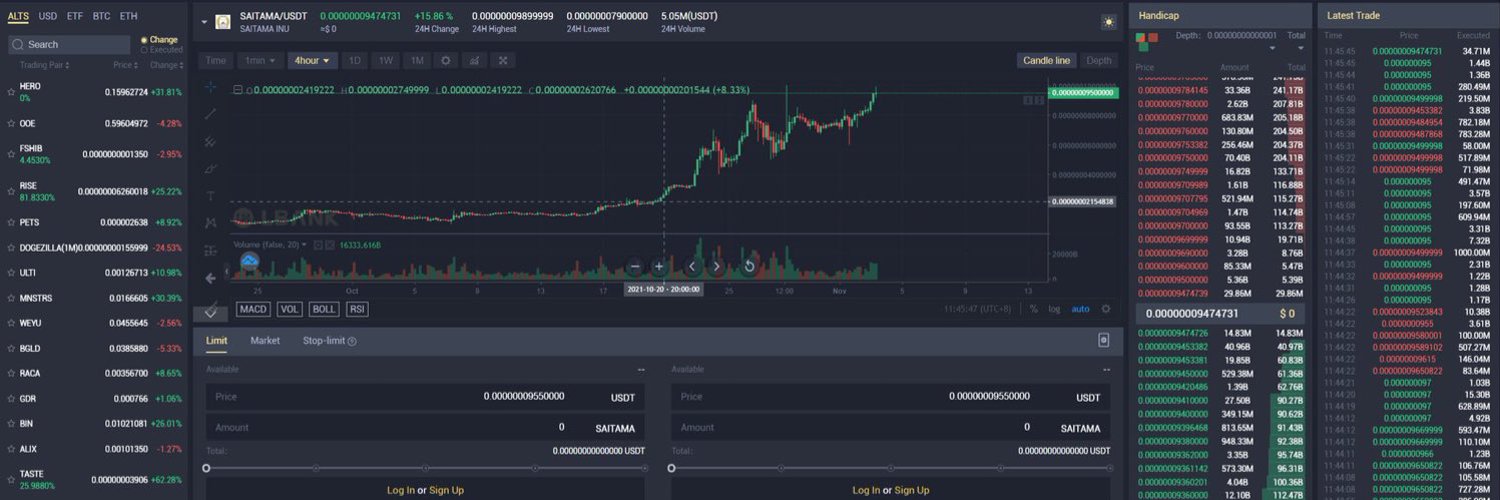Switch to BTC market tab
This screenshot has height=500, width=1500.
pos(101,16)
